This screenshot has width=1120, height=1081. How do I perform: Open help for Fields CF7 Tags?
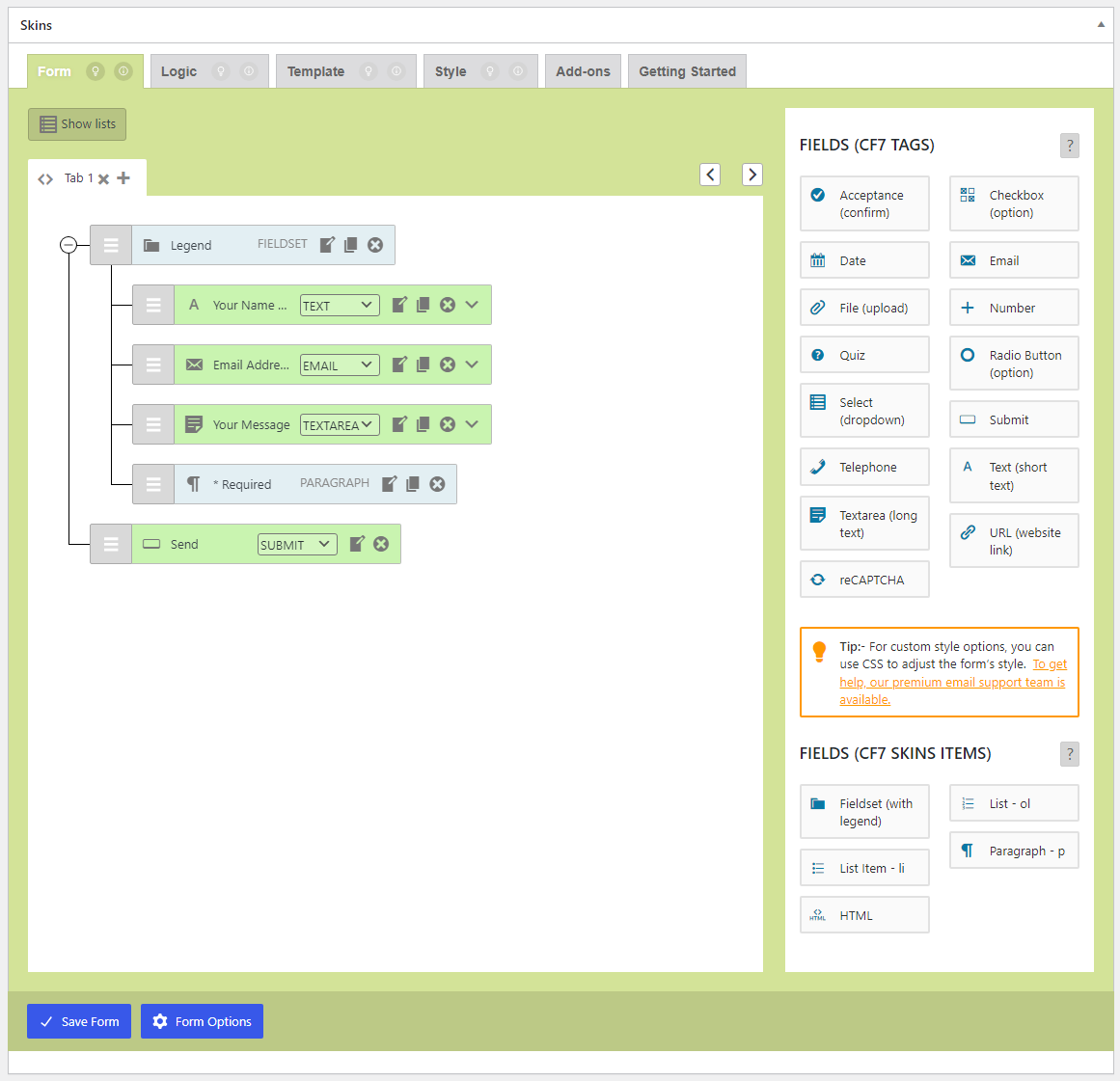[1069, 146]
